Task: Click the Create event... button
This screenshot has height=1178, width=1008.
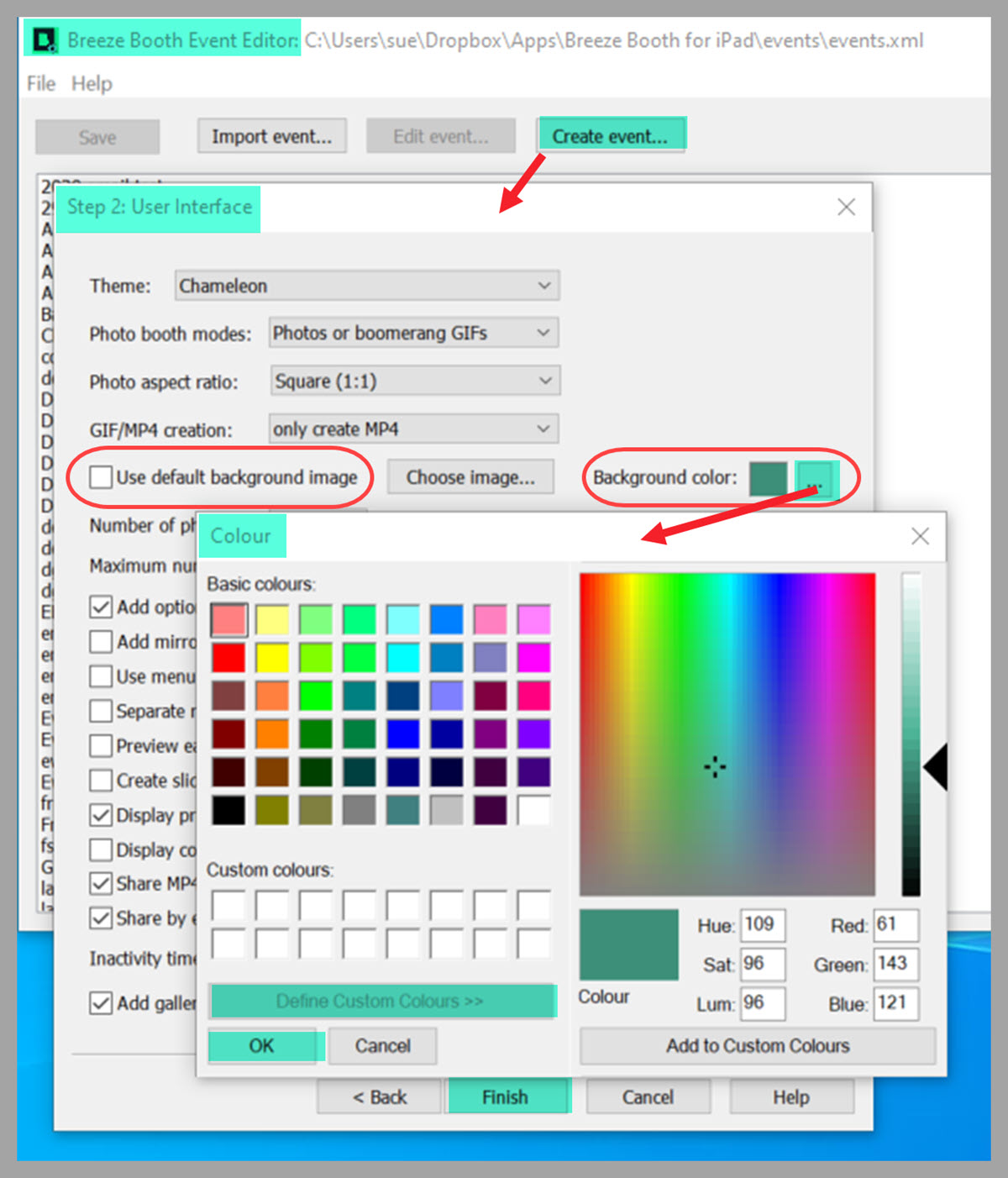Action: [x=611, y=136]
